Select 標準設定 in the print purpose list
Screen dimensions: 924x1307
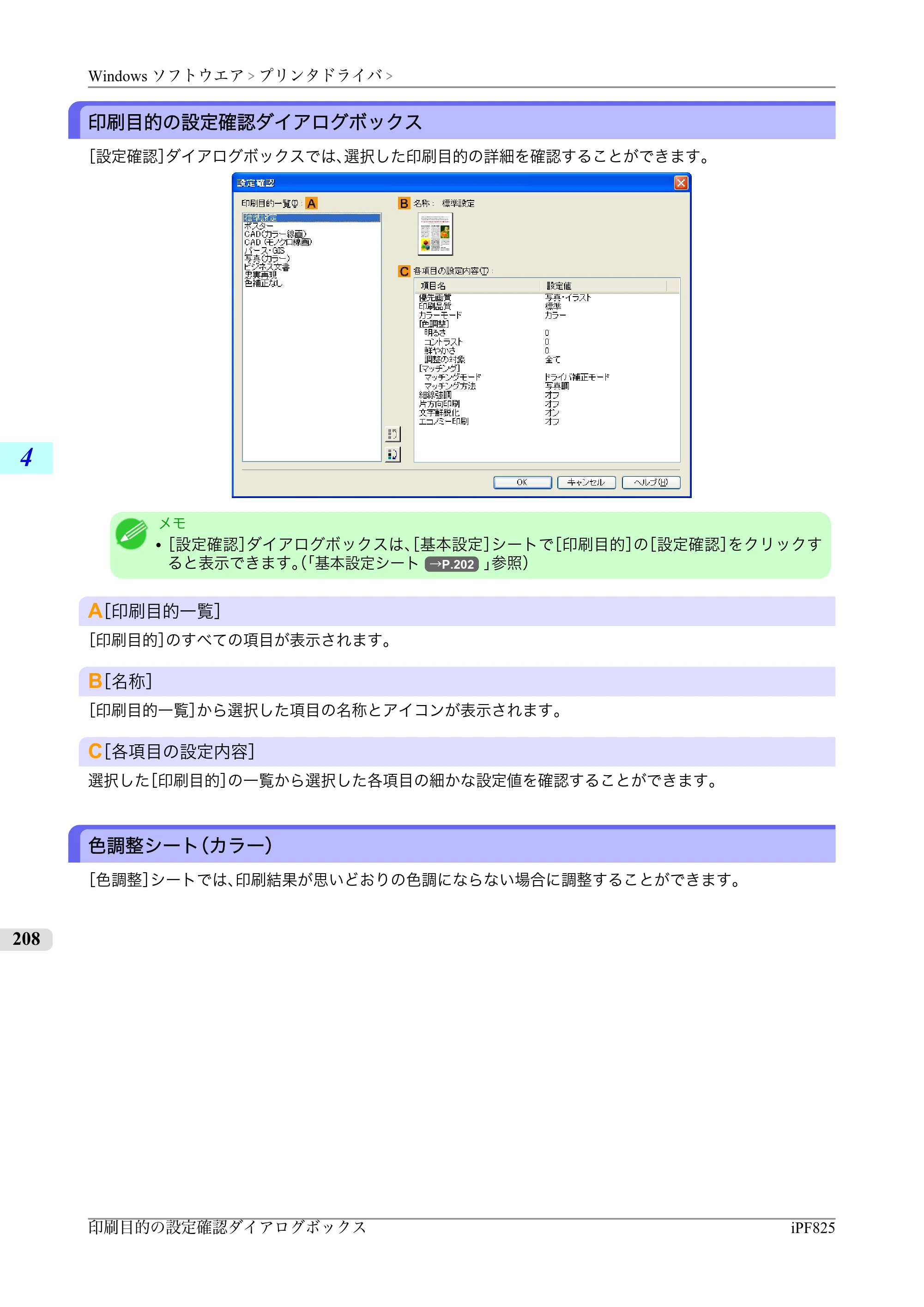click(311, 218)
